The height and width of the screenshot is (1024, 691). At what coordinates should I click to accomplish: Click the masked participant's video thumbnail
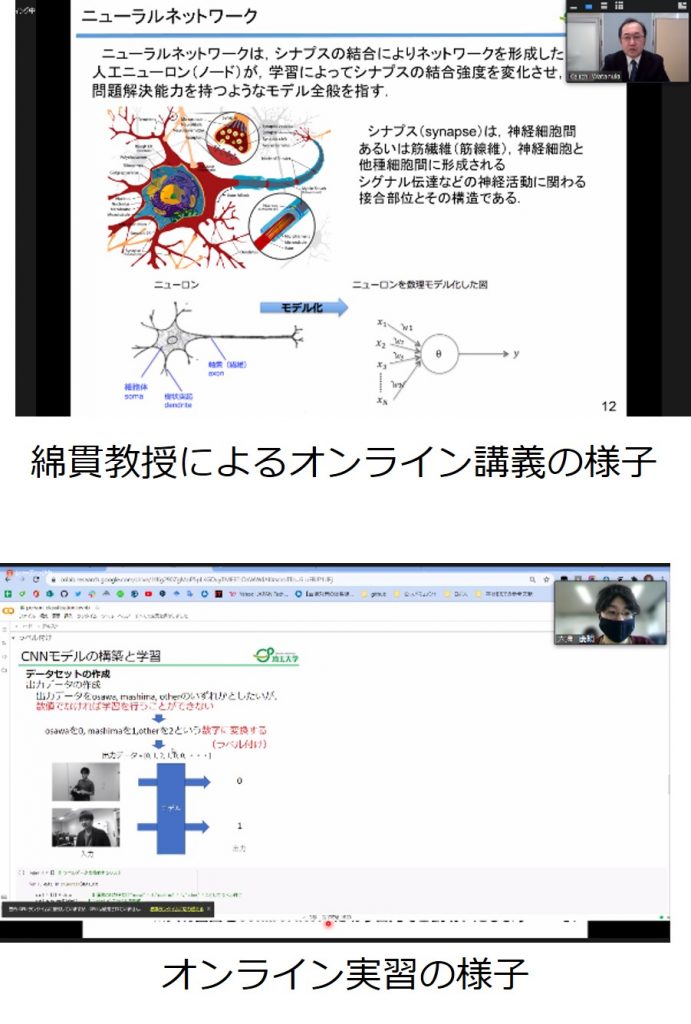click(611, 613)
